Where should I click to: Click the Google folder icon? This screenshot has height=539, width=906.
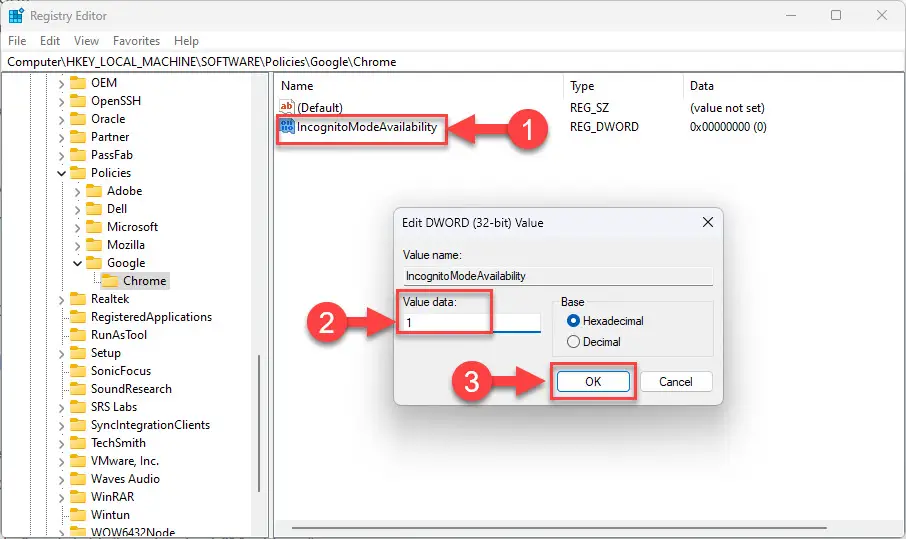coord(94,262)
